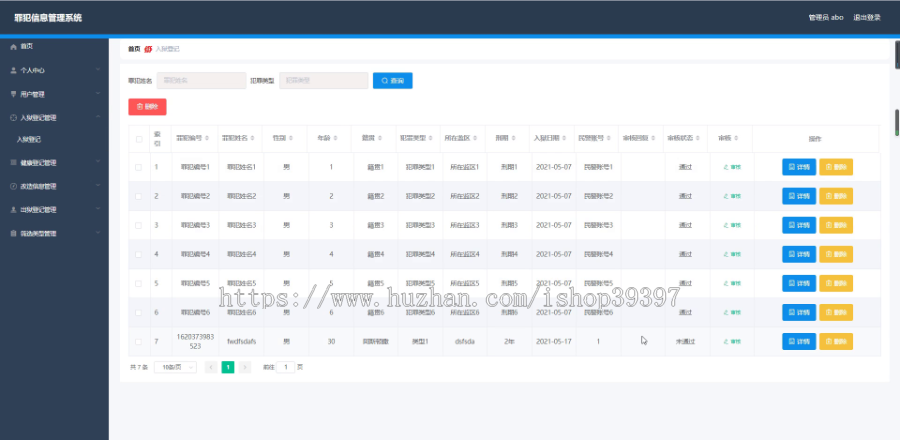Screen dimensions: 900x440
Task: Click the previous page arrow
Action: pyautogui.click(x=211, y=367)
